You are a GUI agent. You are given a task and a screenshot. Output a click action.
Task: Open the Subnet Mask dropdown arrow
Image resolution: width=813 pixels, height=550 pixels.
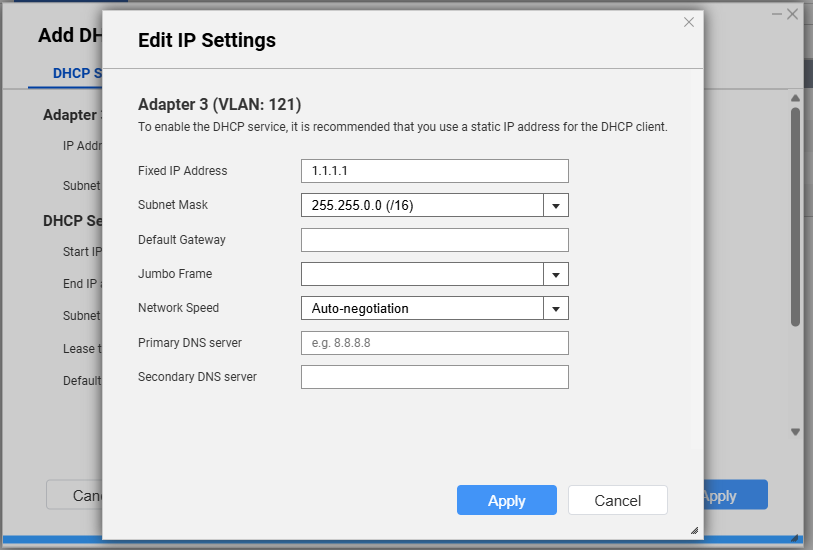pos(556,206)
